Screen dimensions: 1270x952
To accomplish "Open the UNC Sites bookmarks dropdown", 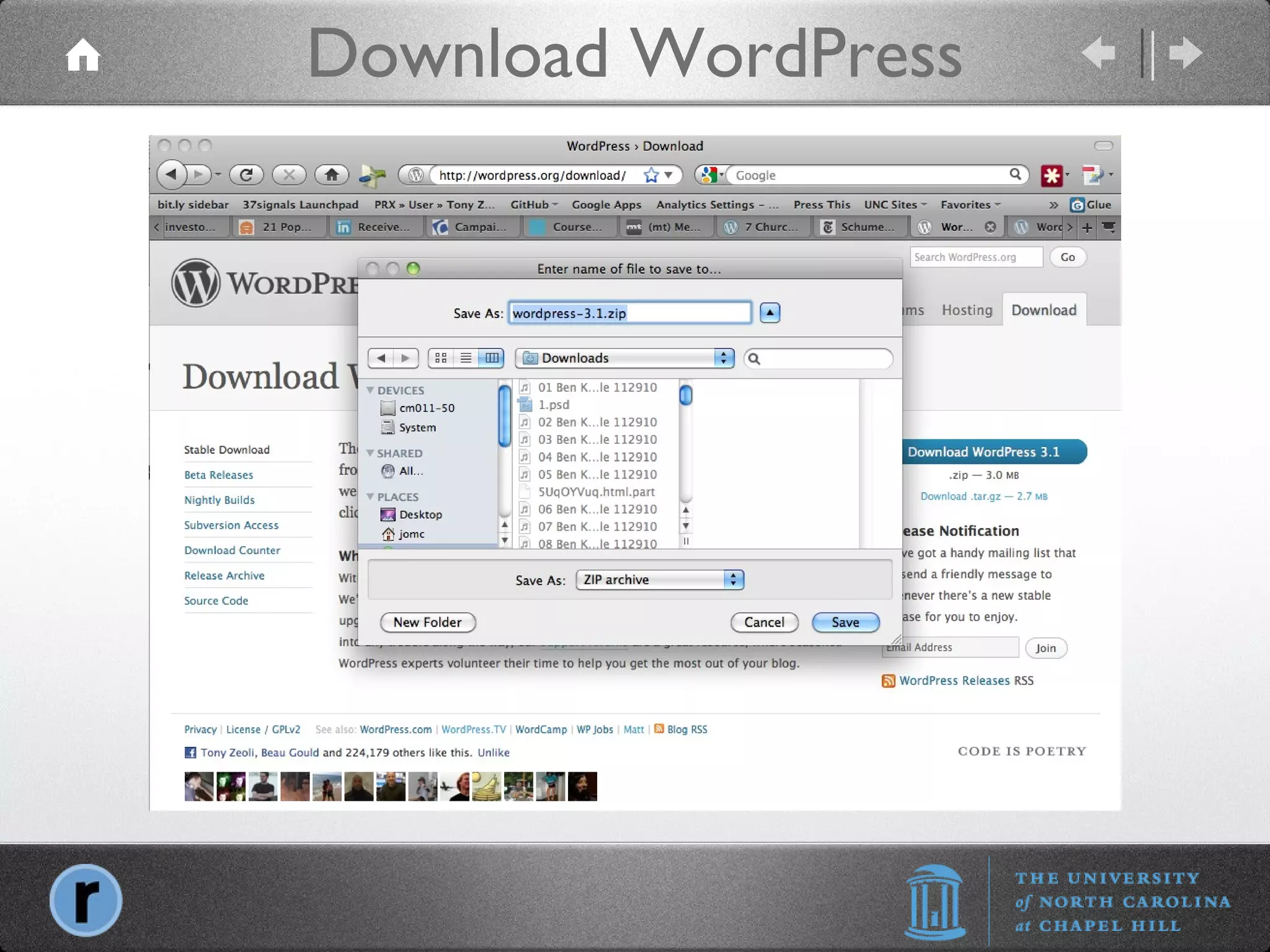I will 895,205.
